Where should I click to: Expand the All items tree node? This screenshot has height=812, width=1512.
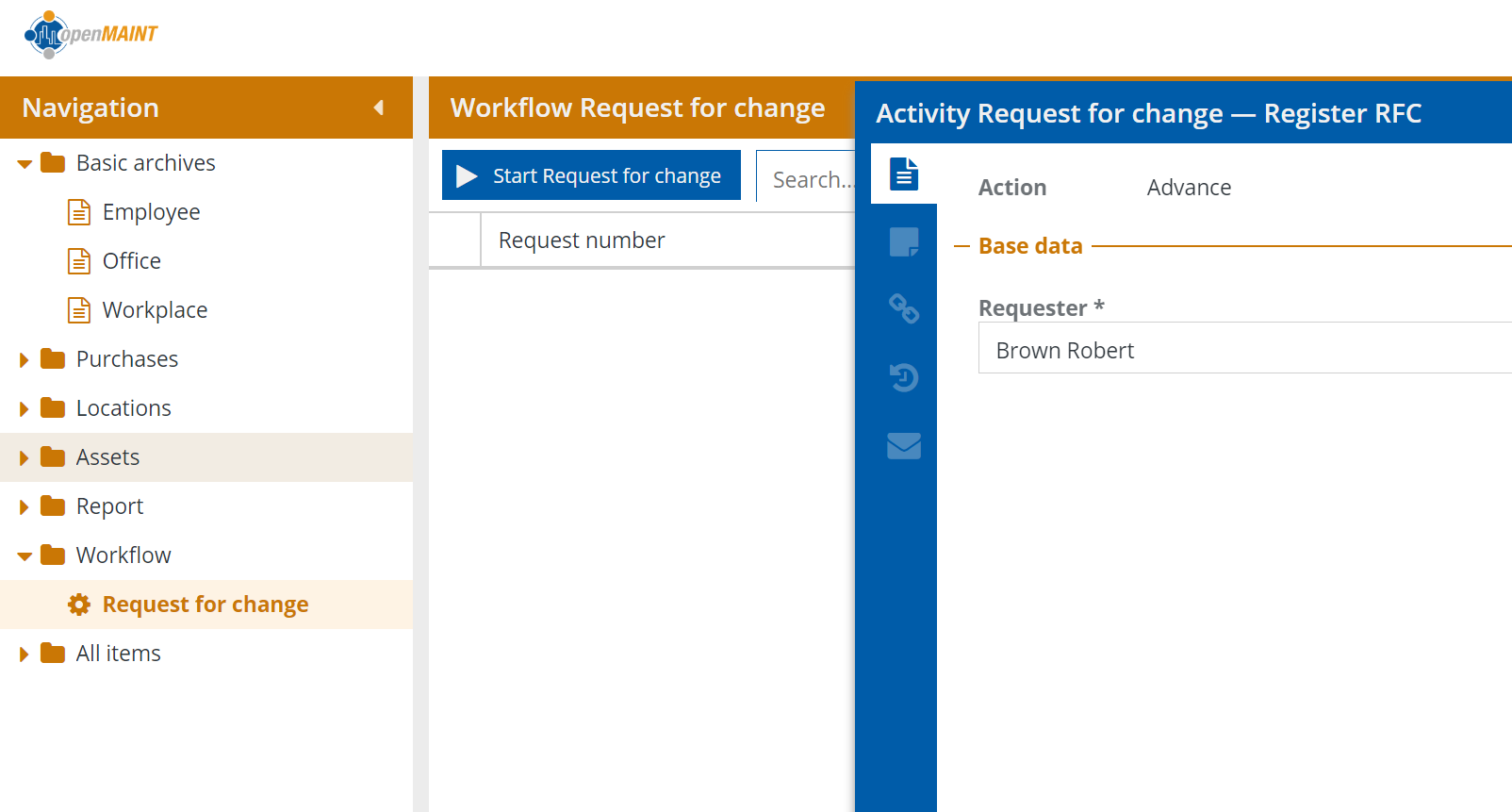pyautogui.click(x=25, y=655)
